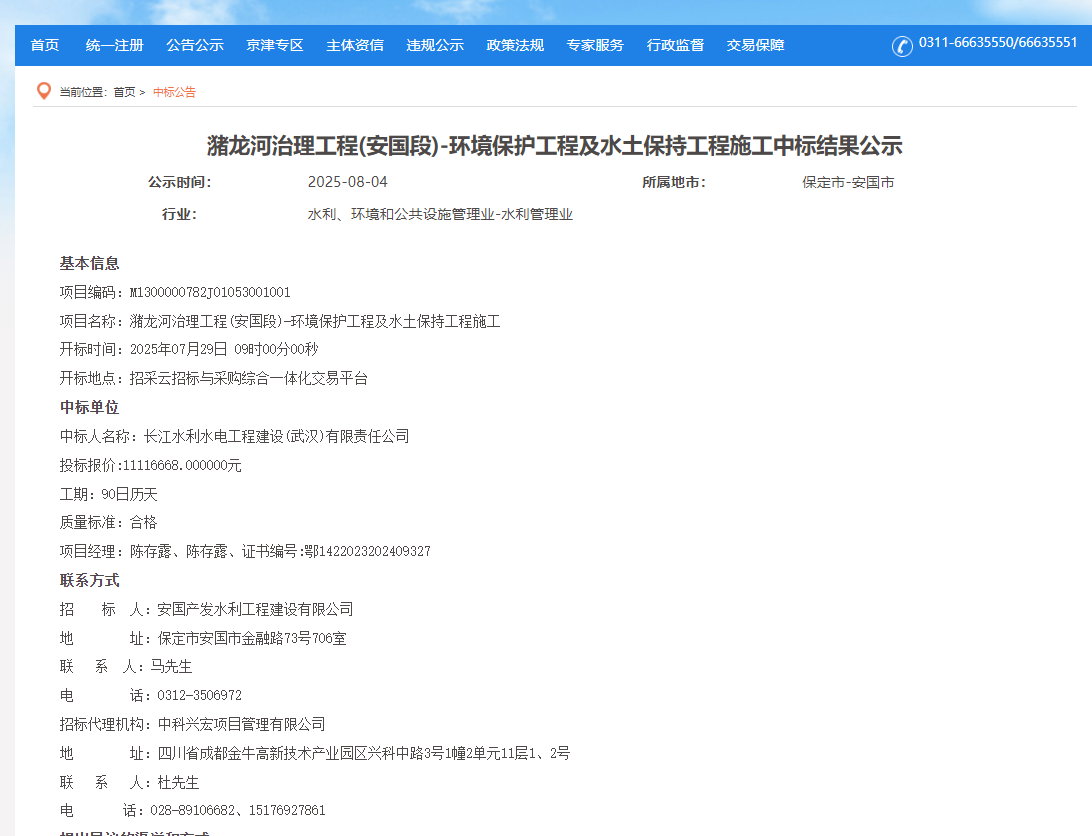The image size is (1092, 836).
Task: Visit the 主体资信 credit information page
Action: coord(354,45)
